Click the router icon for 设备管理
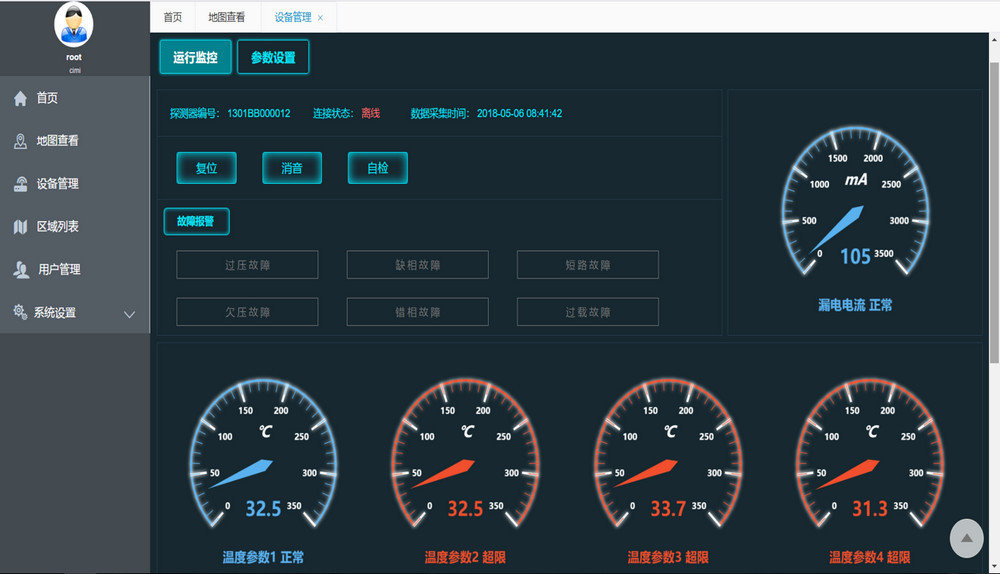This screenshot has width=1000, height=574. click(x=20, y=184)
